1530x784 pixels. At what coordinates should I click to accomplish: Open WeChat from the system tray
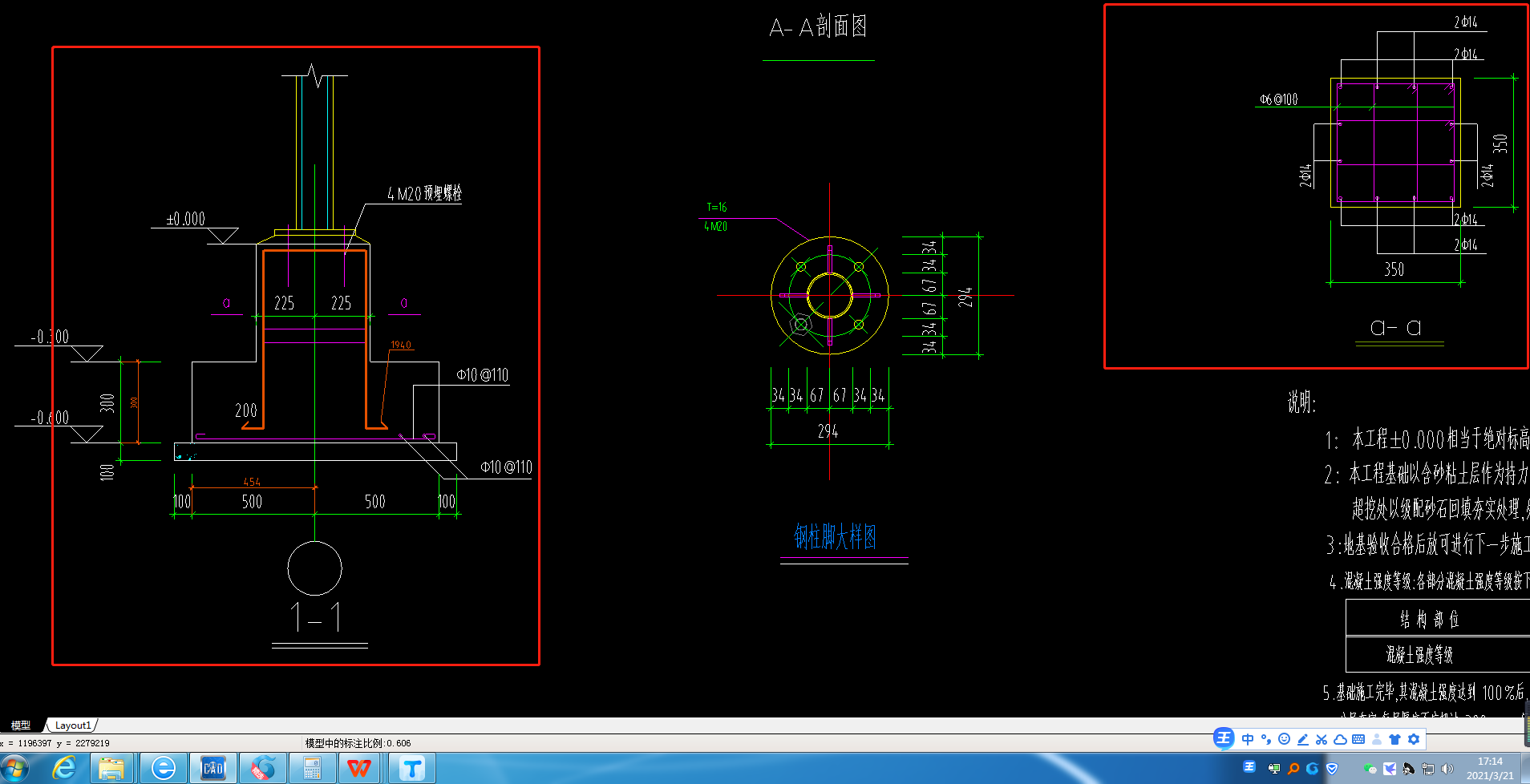click(x=1370, y=769)
